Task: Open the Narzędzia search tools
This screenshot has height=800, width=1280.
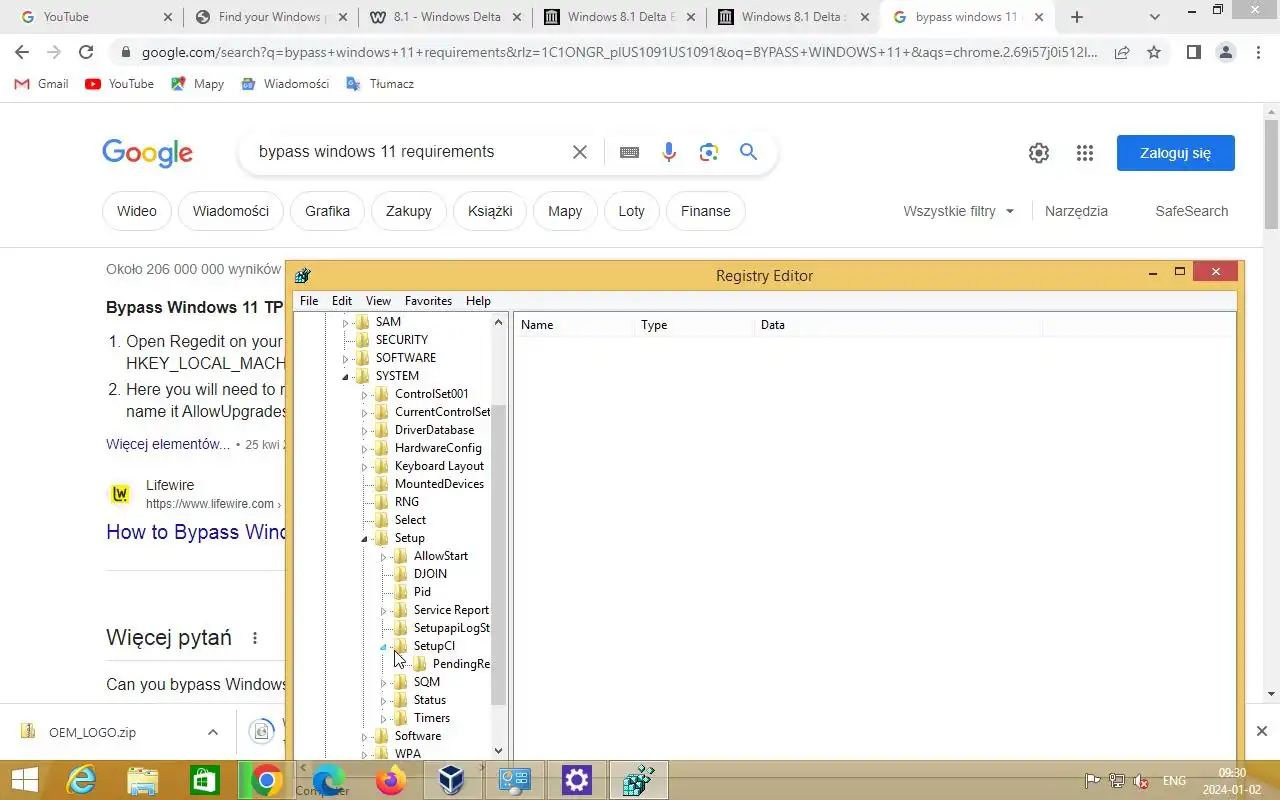Action: click(x=1076, y=211)
